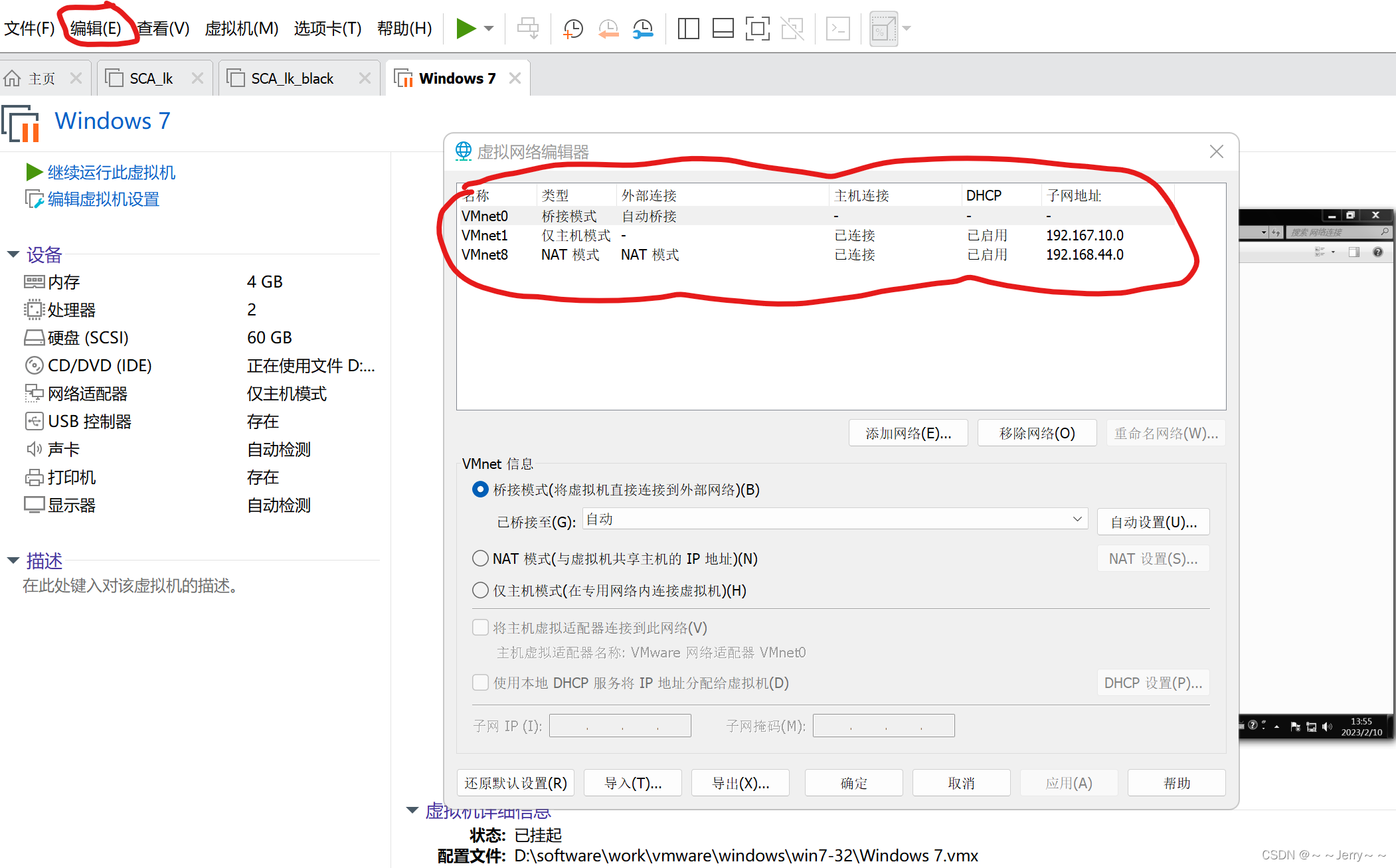Select the 桥接模式 radio button
1396x868 pixels.
pyautogui.click(x=480, y=489)
